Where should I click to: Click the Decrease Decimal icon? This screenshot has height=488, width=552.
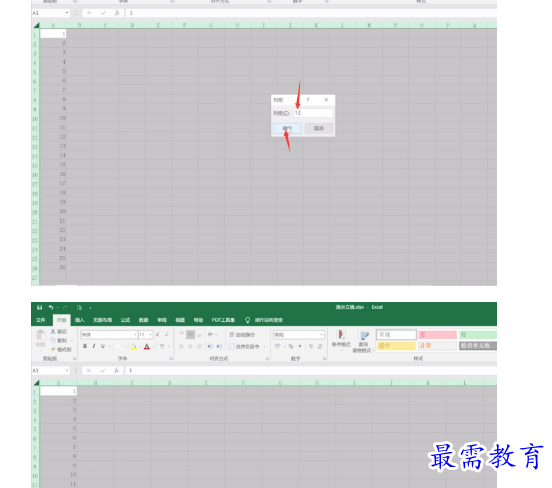point(320,346)
